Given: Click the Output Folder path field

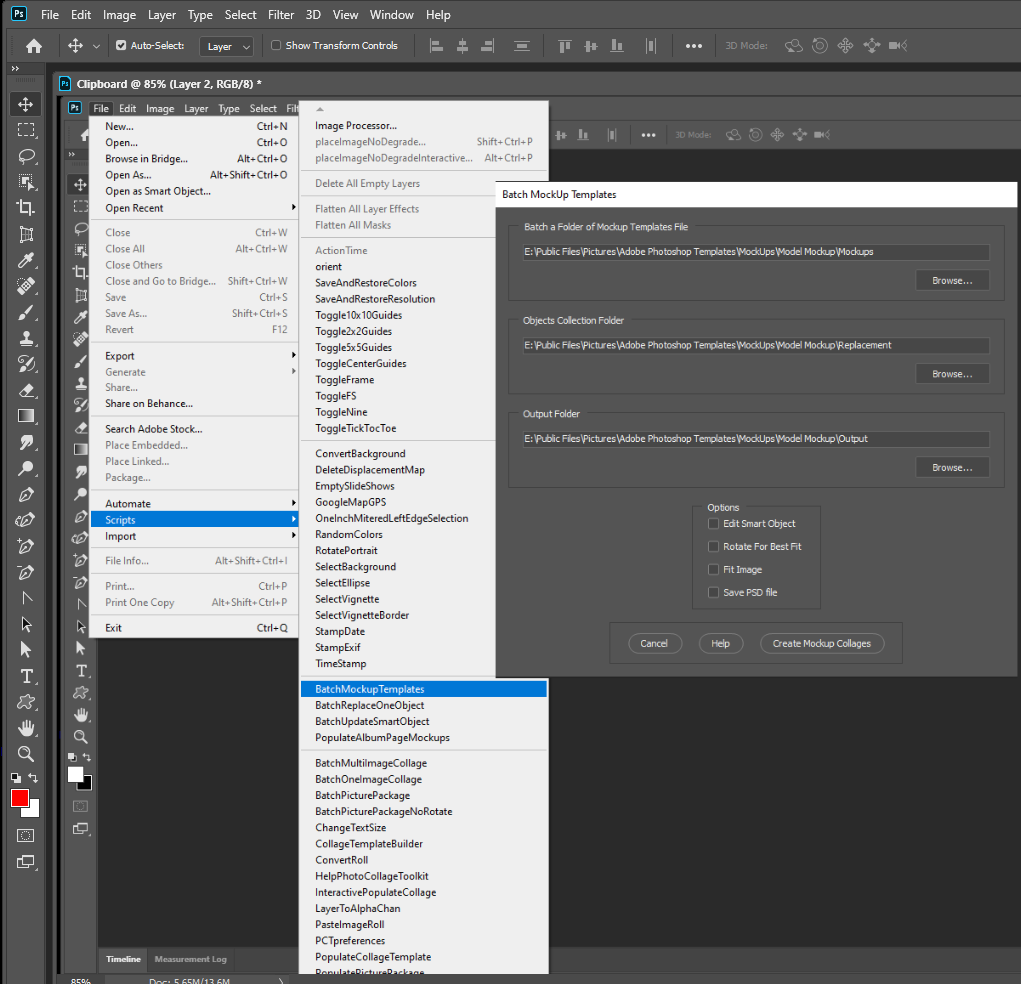Looking at the screenshot, I should pos(750,438).
